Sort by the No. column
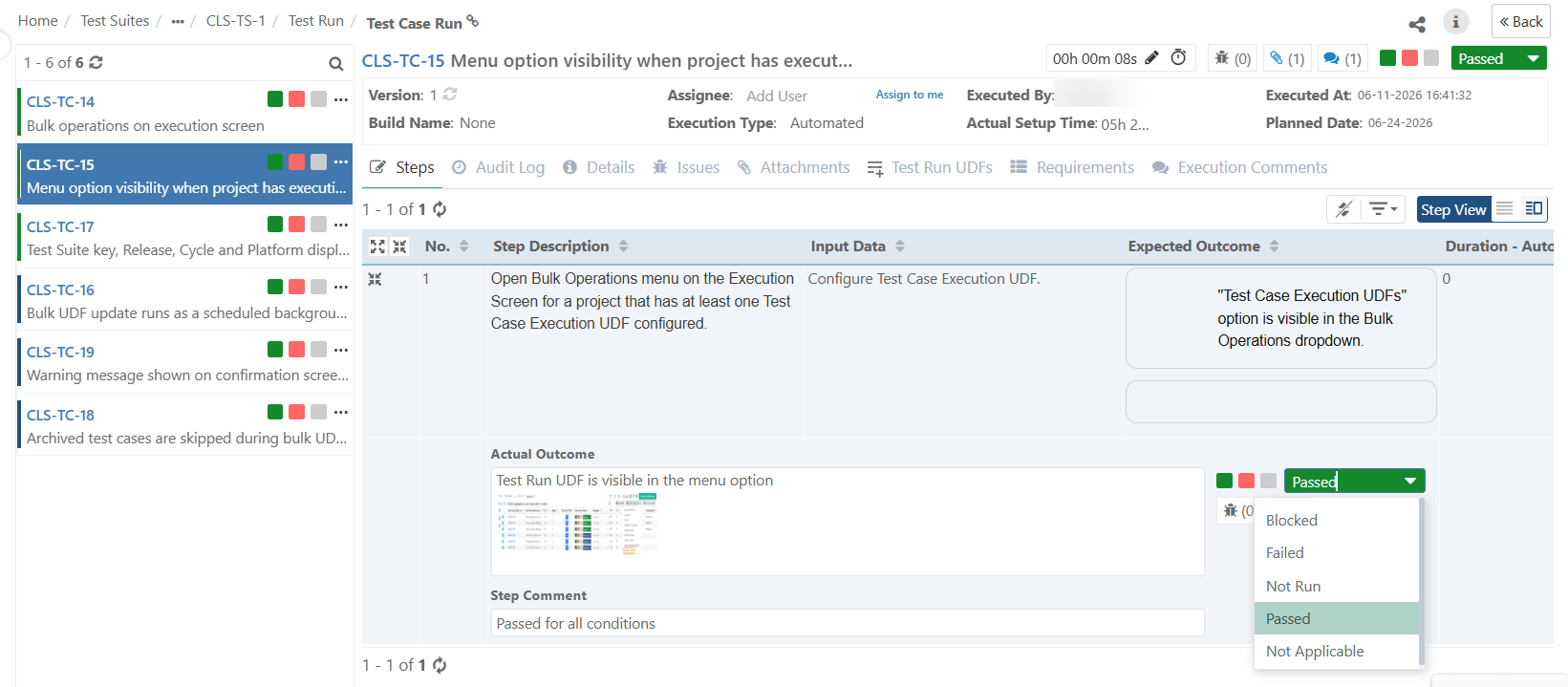 coord(464,247)
